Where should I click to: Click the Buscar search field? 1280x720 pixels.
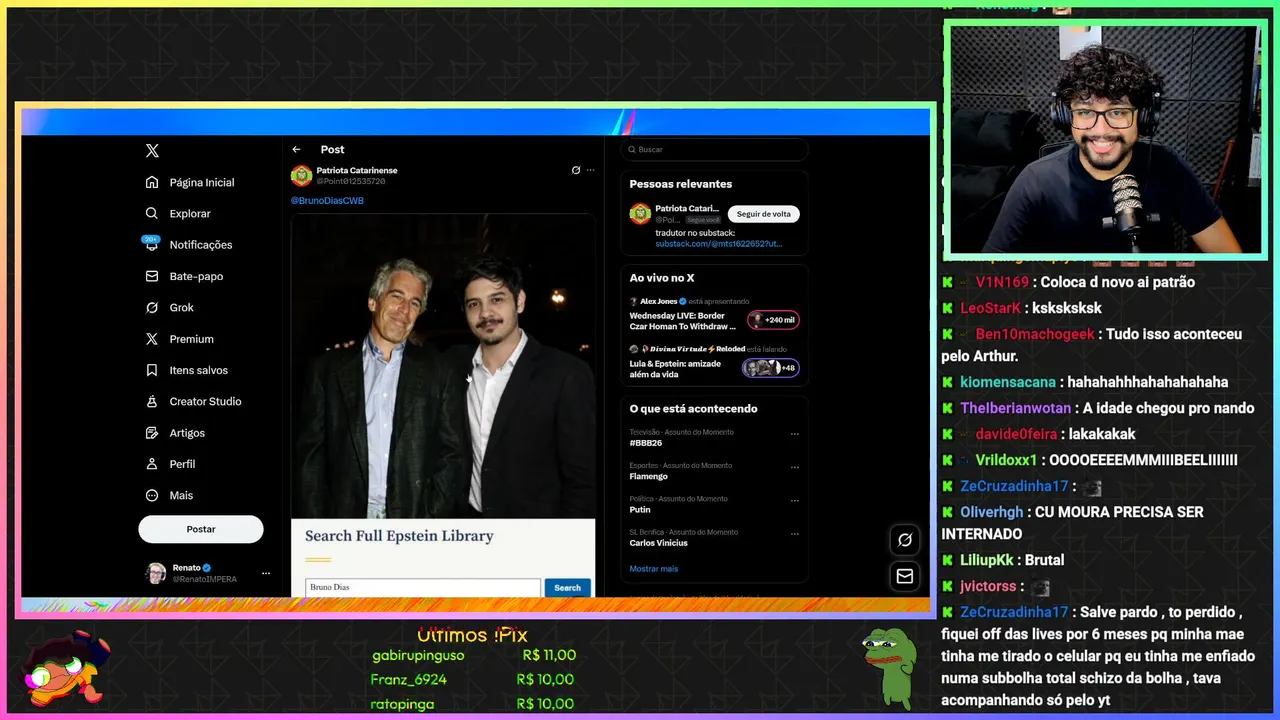tap(714, 149)
